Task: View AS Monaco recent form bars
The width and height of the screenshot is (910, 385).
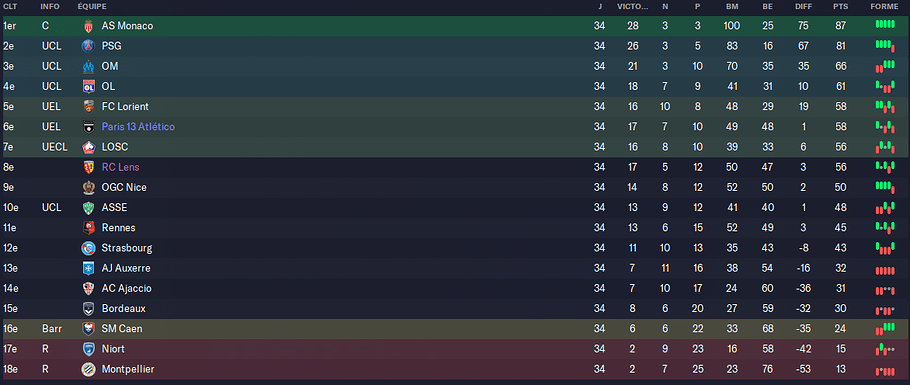Action: (x=885, y=24)
